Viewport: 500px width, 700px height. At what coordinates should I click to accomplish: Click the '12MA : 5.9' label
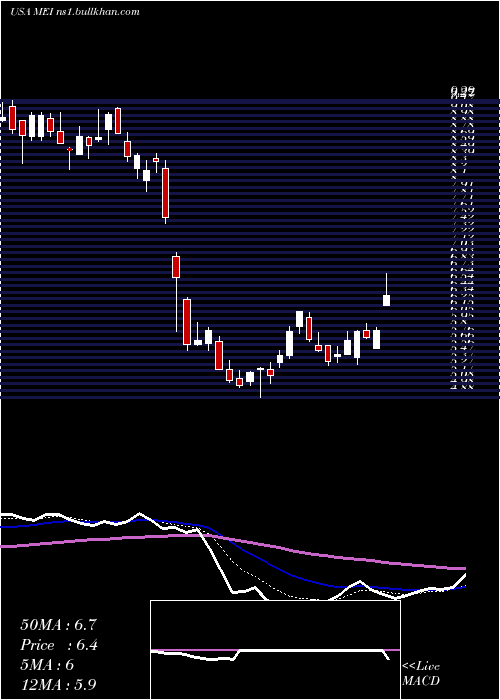tap(58, 684)
